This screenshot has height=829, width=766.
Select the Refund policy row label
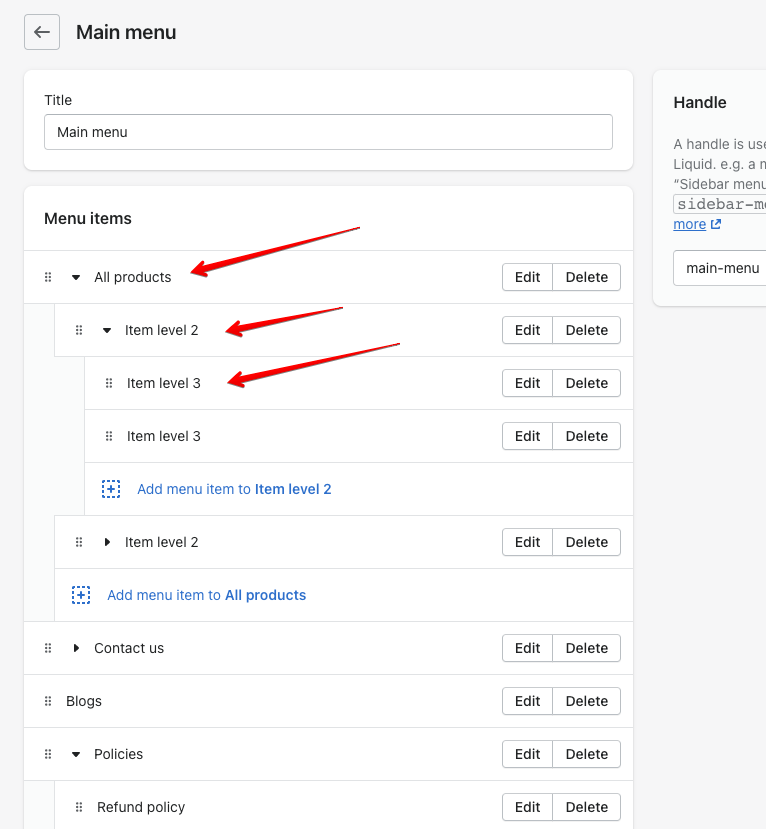[x=141, y=807]
